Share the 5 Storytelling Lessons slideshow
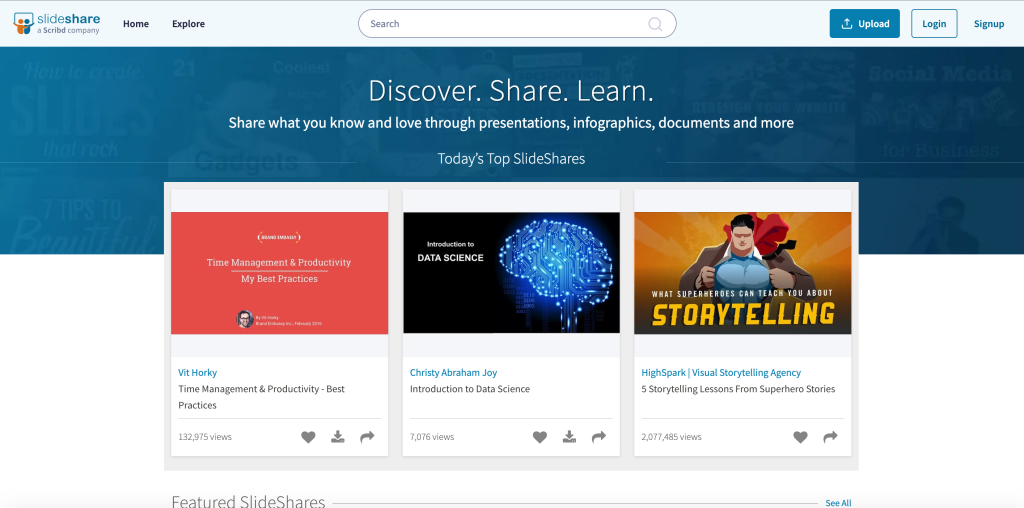This screenshot has height=508, width=1024. [830, 437]
